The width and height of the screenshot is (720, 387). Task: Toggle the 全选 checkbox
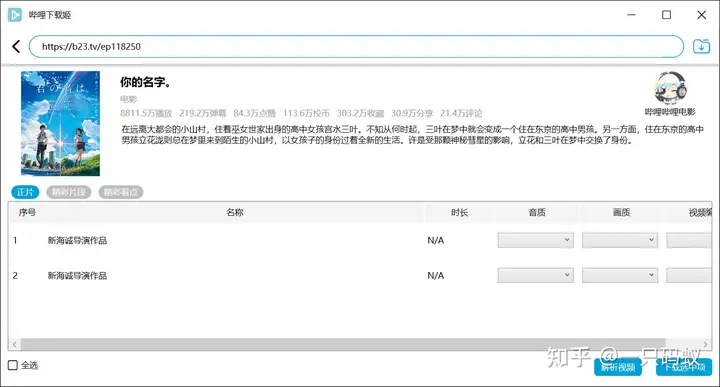[13, 365]
